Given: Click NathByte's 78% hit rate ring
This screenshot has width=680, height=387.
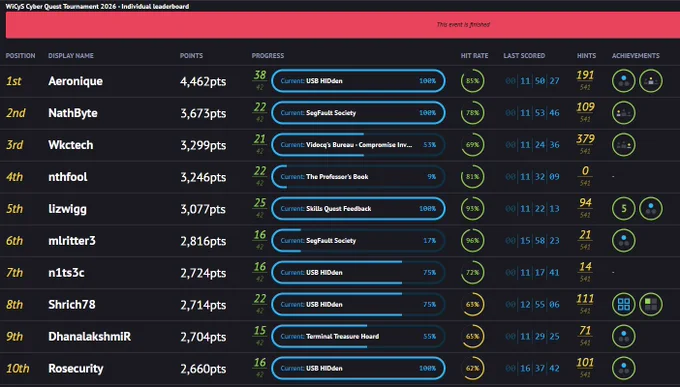Looking at the screenshot, I should [473, 113].
